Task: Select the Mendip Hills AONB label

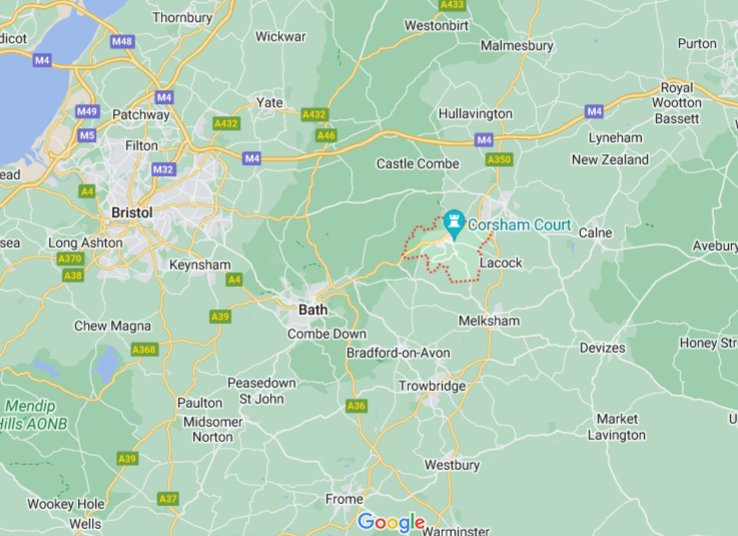Action: tap(34, 415)
